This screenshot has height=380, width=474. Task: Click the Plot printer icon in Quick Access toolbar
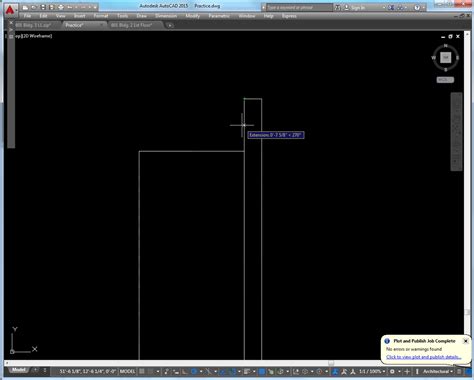coord(61,7)
